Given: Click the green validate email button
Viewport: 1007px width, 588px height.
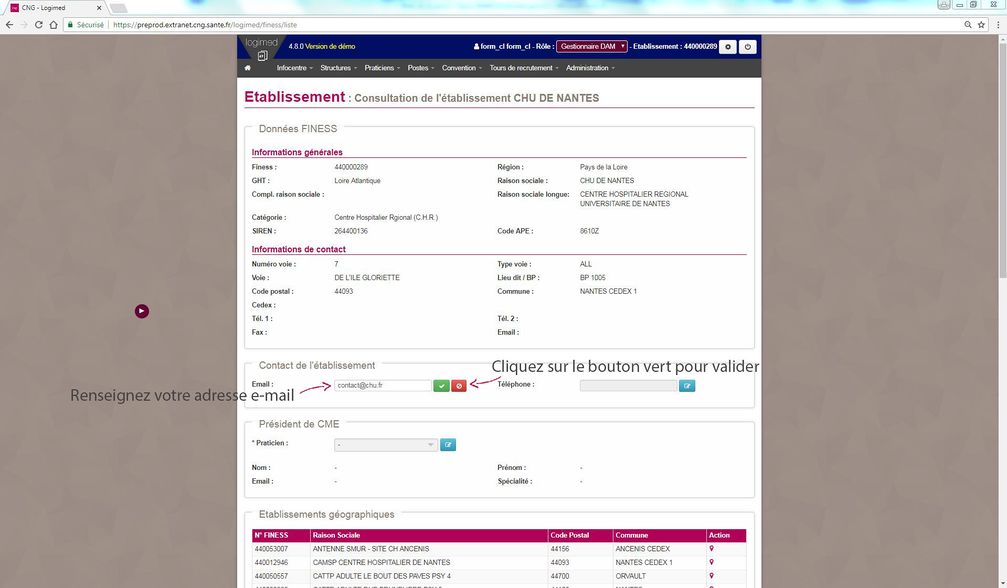Looking at the screenshot, I should click(x=441, y=386).
